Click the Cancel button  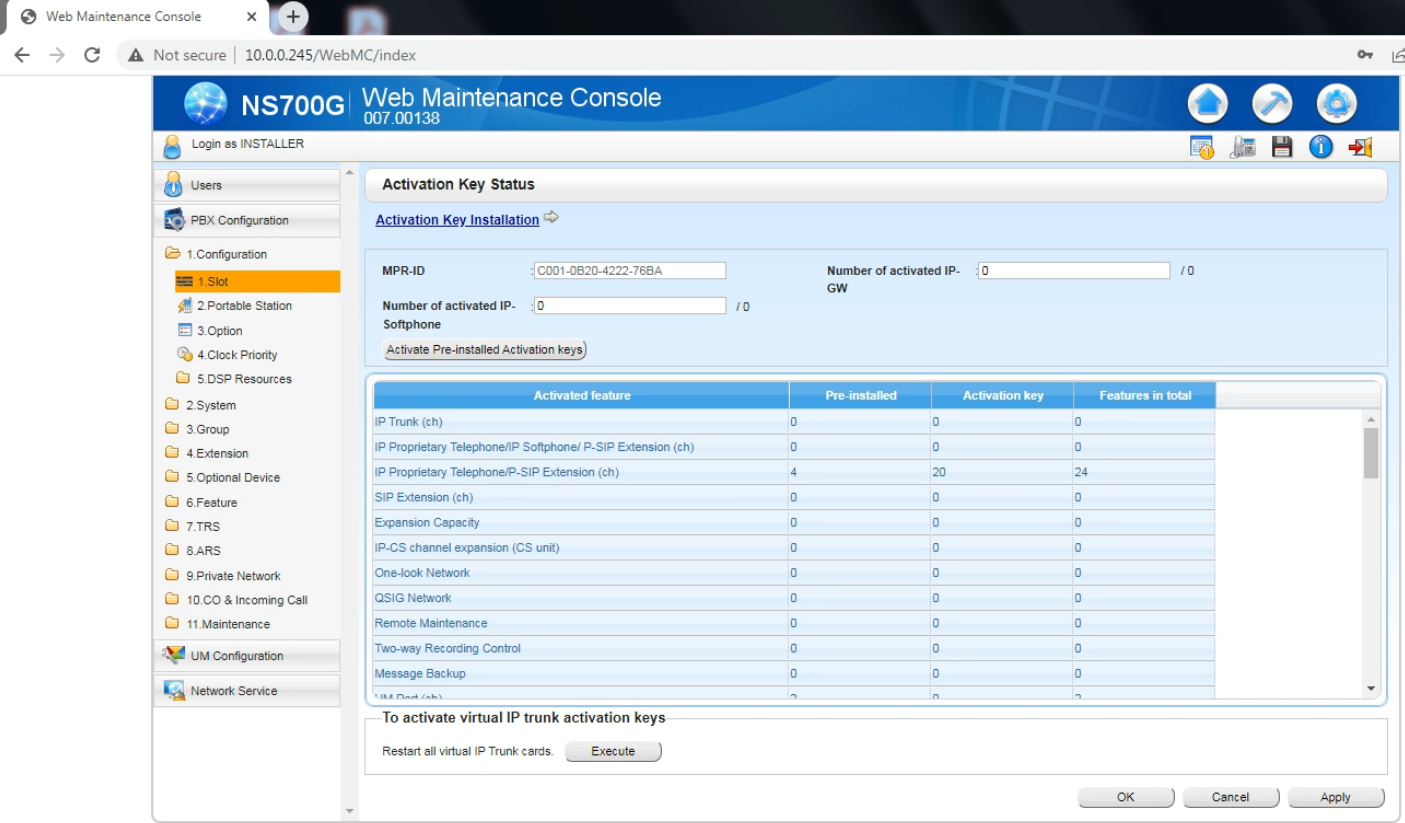tap(1231, 797)
